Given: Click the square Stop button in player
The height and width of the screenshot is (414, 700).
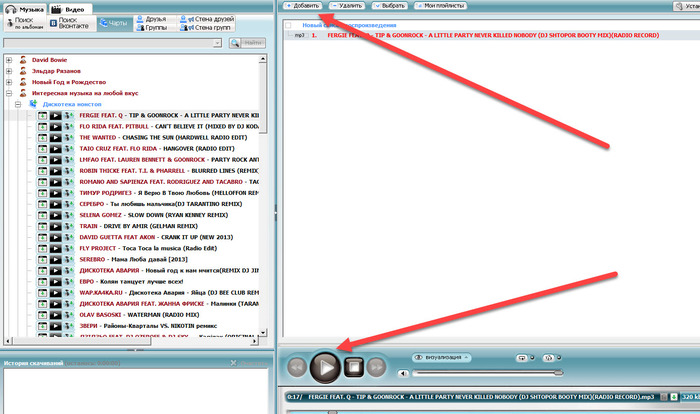Looking at the screenshot, I should [x=352, y=367].
